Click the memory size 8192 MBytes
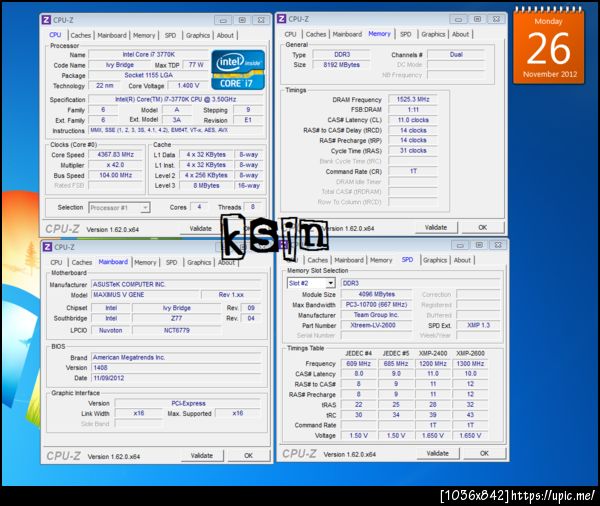This screenshot has width=600, height=506. (x=341, y=65)
